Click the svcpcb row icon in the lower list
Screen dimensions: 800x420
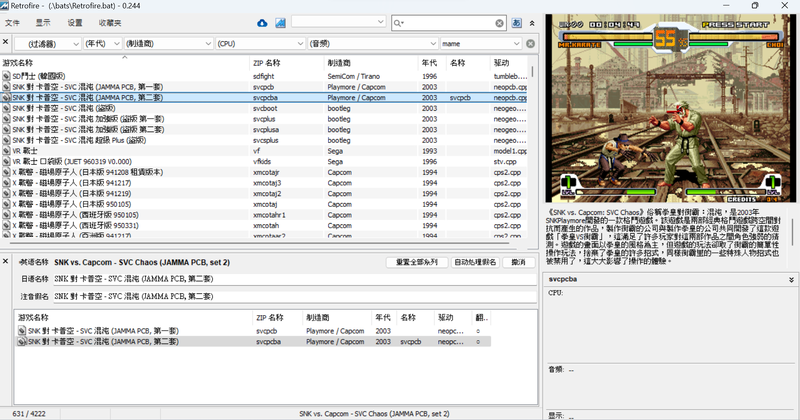22,331
